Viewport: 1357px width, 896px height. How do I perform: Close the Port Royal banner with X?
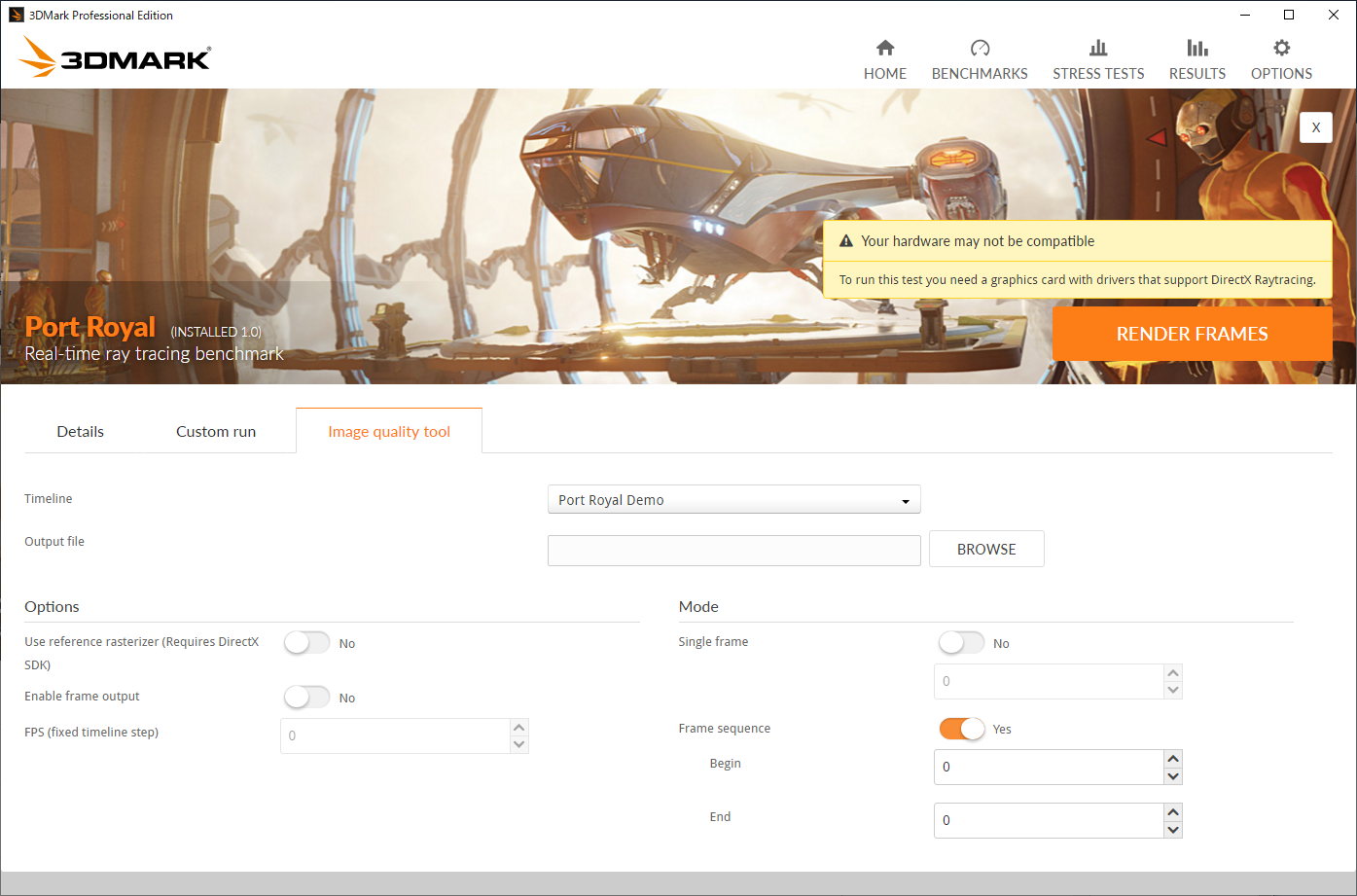click(1316, 127)
